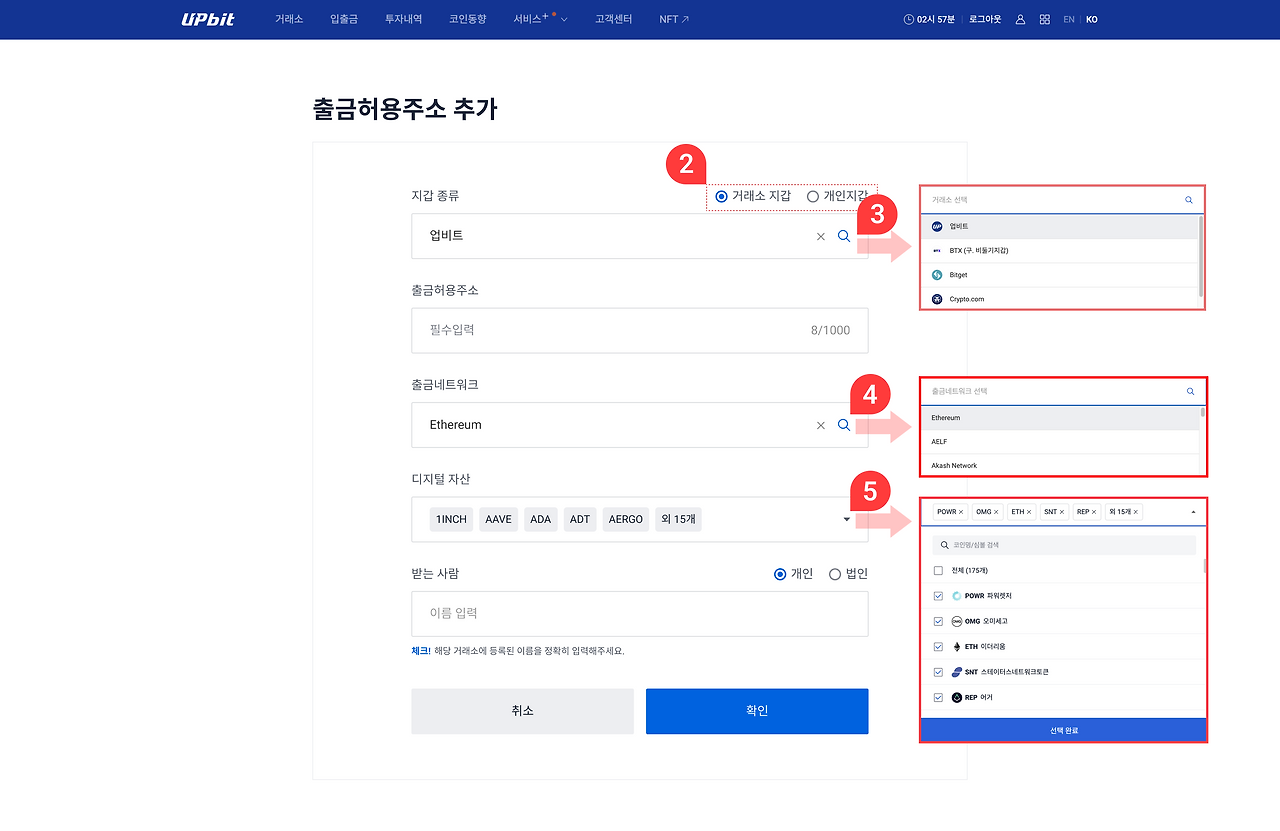Click search icon in 출금네트워크 선택 panel
The width and height of the screenshot is (1280, 831).
click(x=1190, y=392)
